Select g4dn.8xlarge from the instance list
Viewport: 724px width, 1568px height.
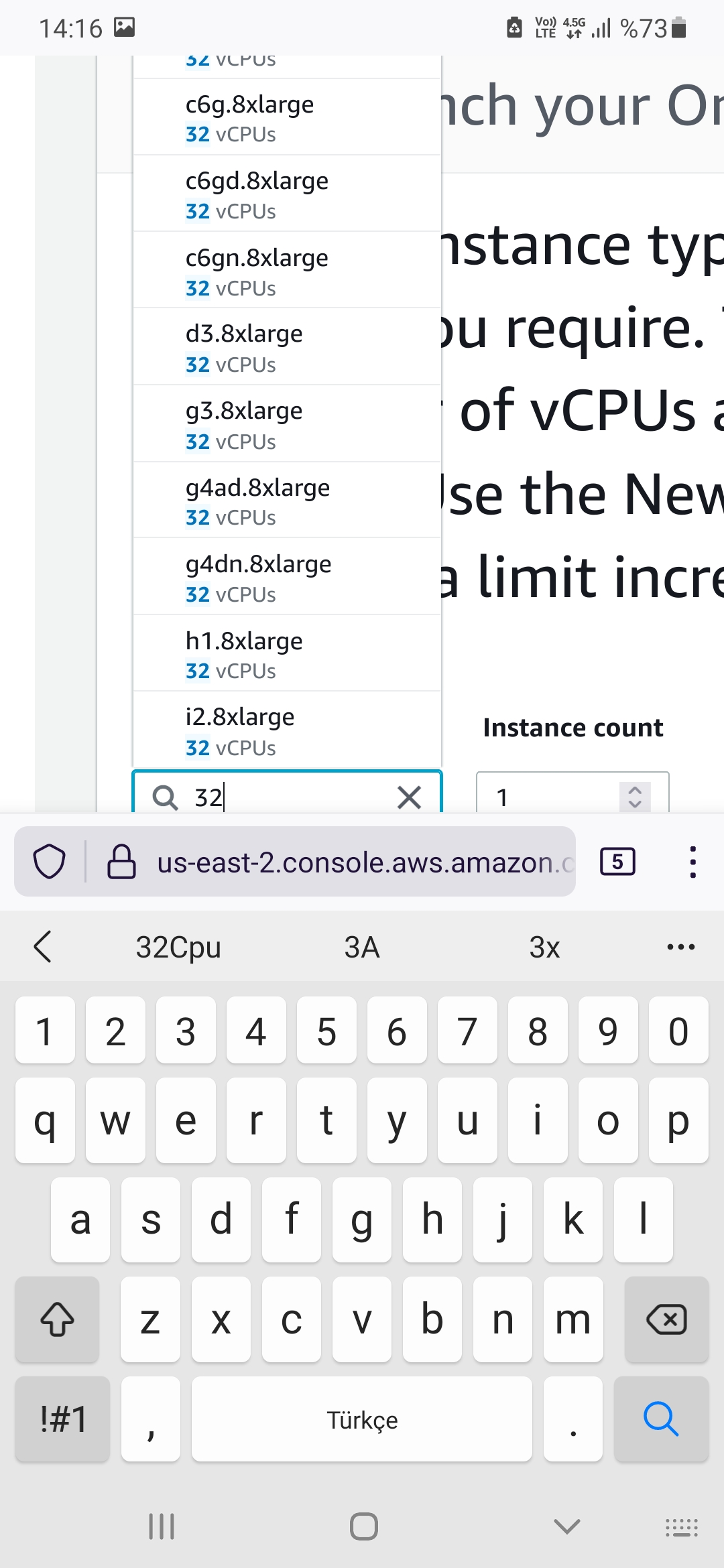click(287, 577)
